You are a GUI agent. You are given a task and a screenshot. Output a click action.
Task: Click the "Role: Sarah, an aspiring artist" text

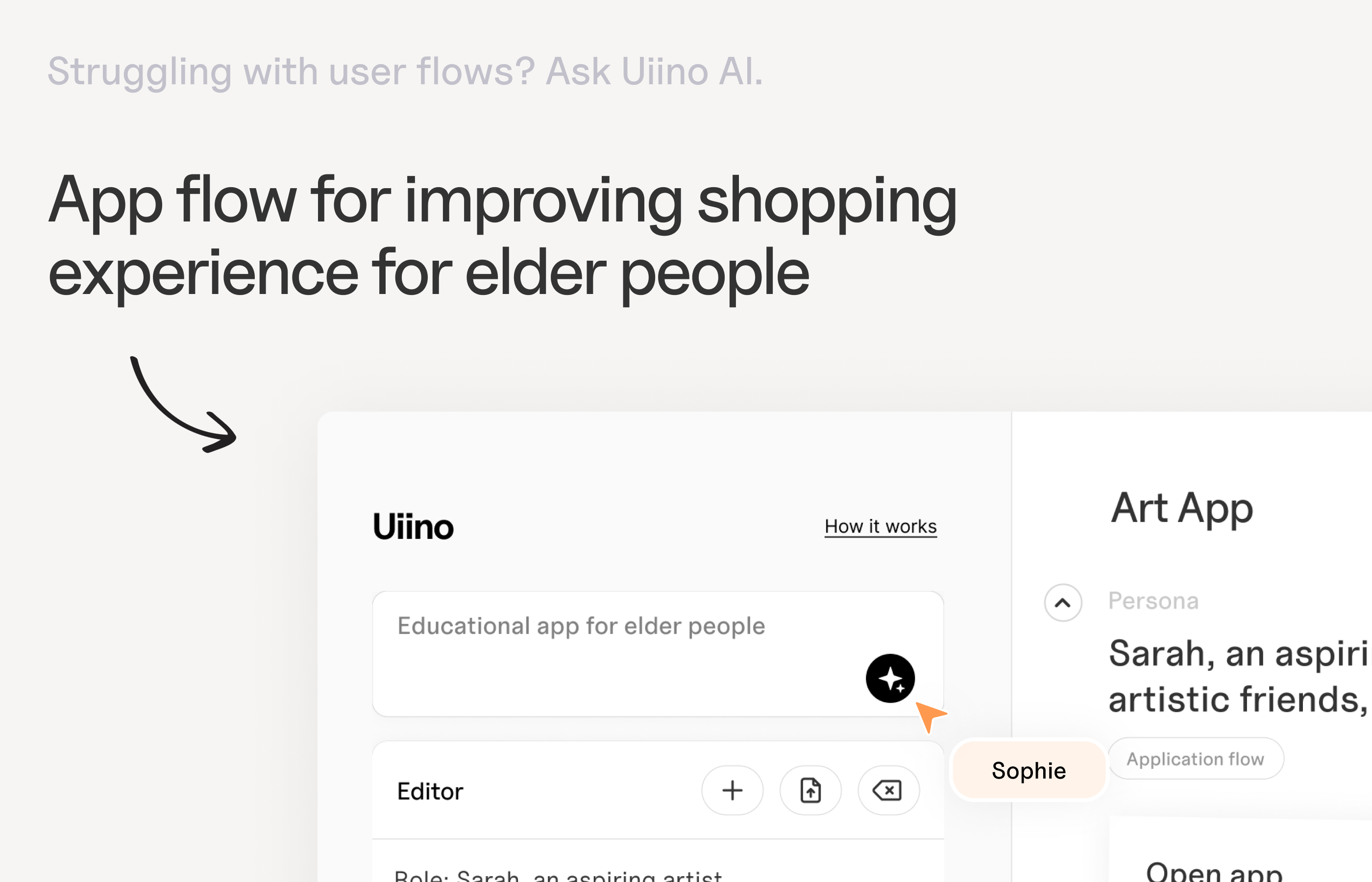tap(558, 875)
